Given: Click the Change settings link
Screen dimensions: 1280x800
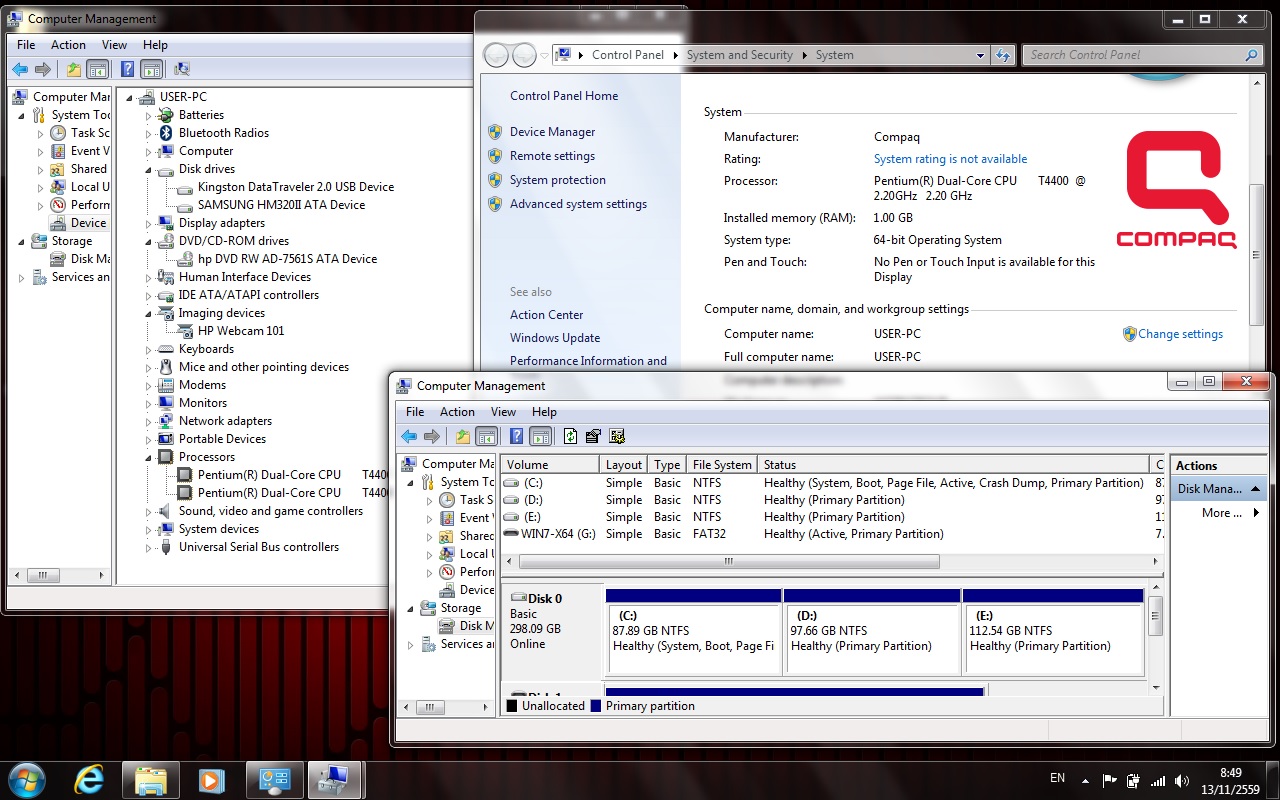Looking at the screenshot, I should [1180, 334].
